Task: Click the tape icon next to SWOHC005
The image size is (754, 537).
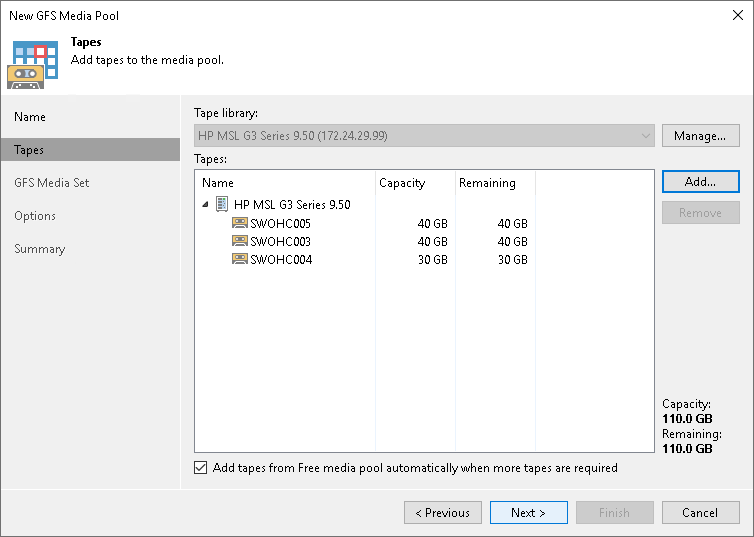Action: (239, 223)
